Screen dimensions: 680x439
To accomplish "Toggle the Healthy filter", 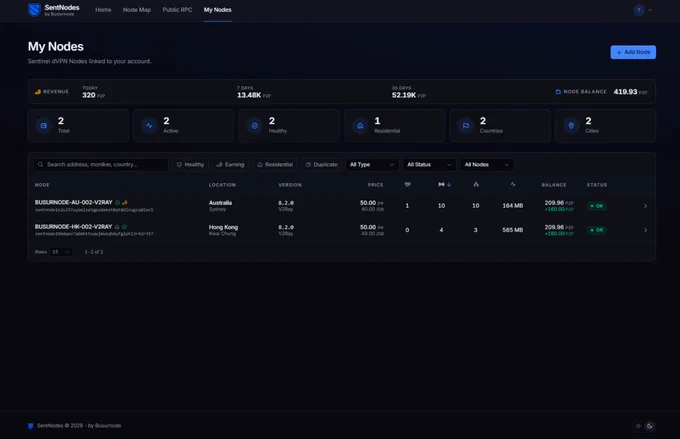I will (190, 164).
